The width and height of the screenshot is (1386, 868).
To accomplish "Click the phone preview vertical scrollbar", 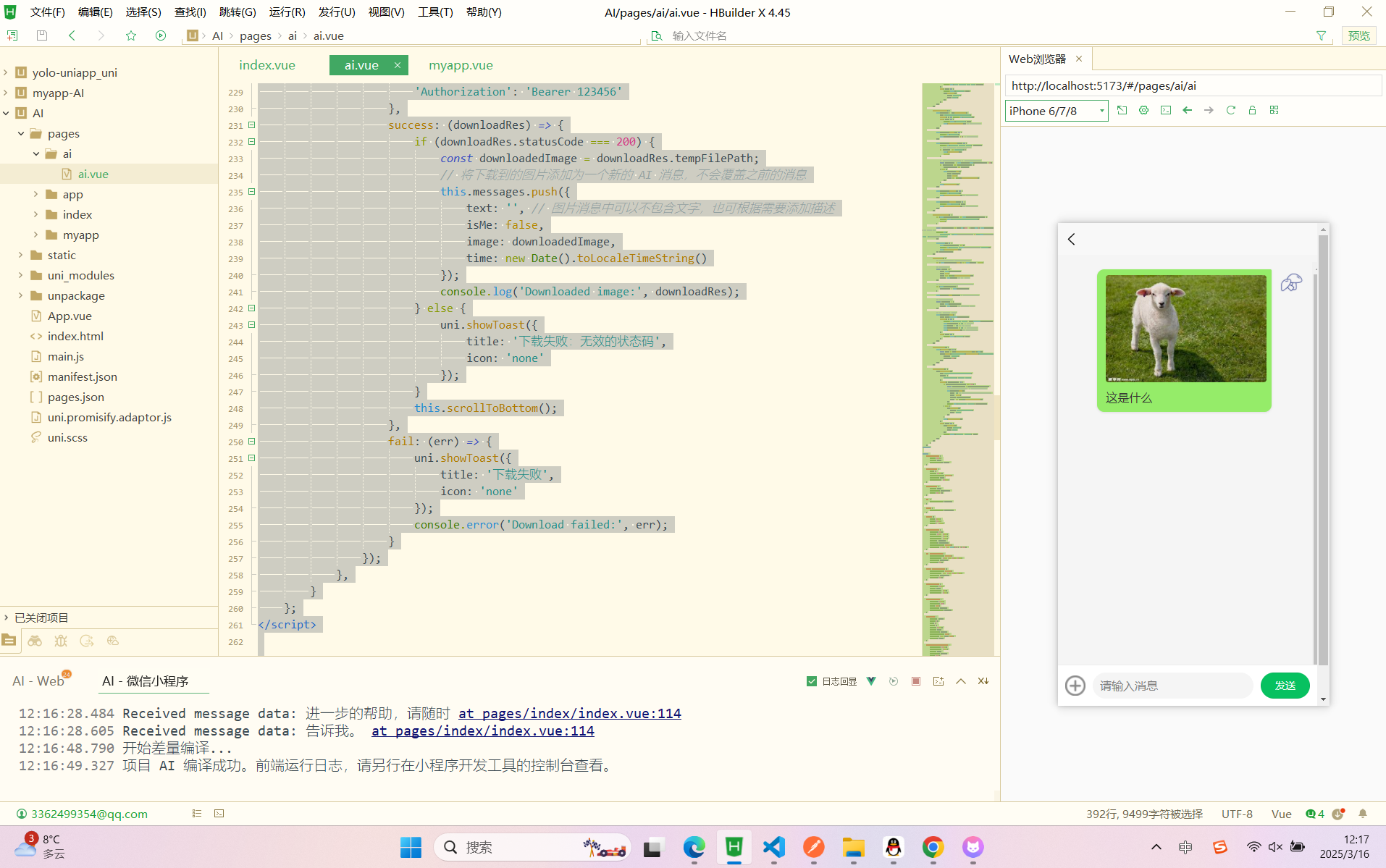I will pyautogui.click(x=1323, y=449).
